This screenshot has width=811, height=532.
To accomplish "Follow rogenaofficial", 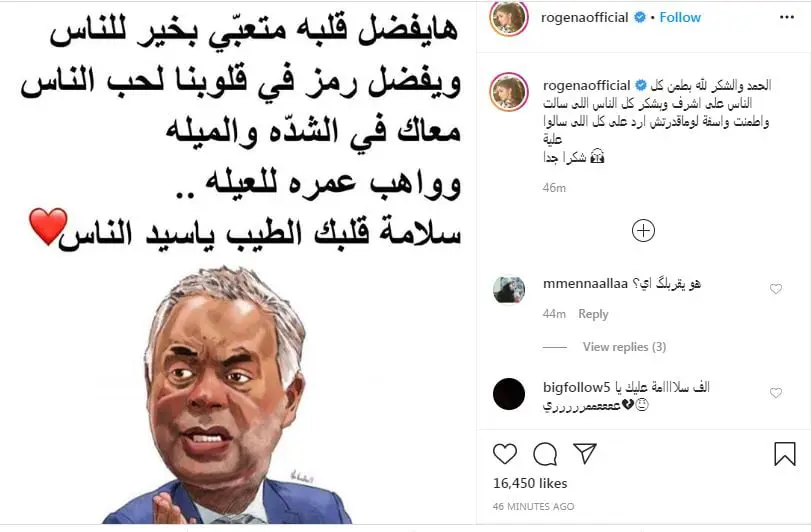I will pyautogui.click(x=680, y=18).
